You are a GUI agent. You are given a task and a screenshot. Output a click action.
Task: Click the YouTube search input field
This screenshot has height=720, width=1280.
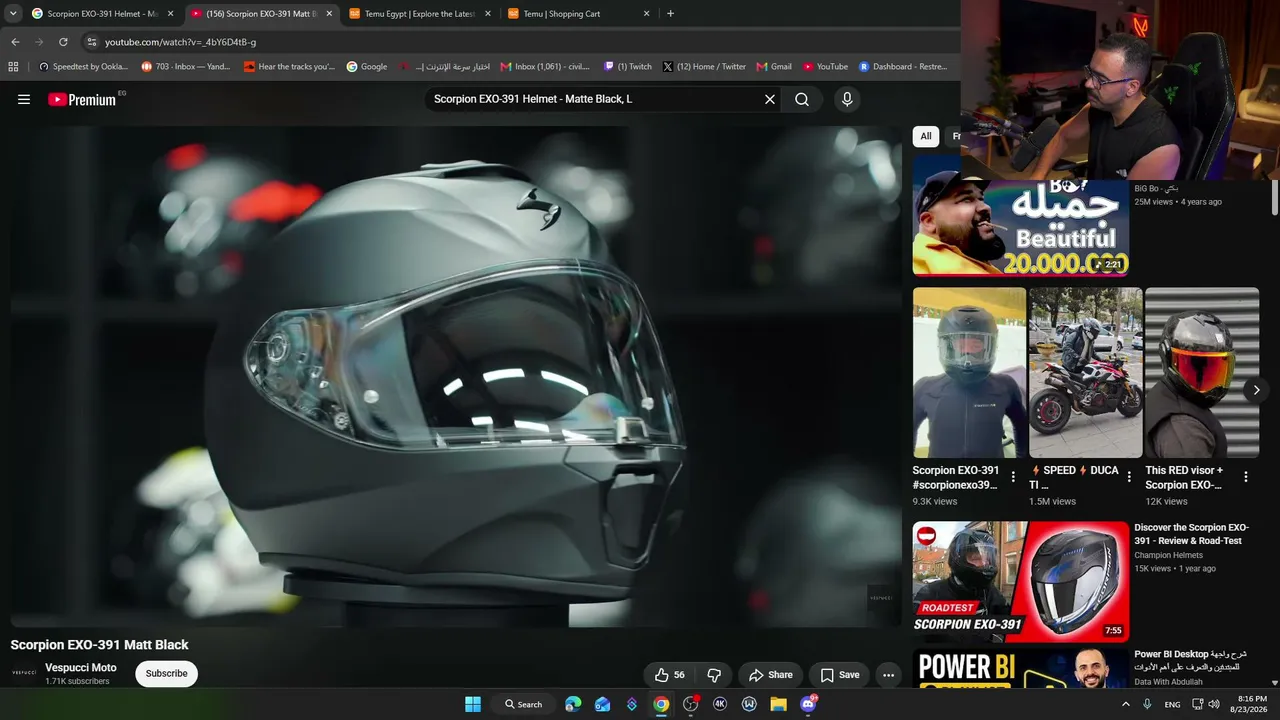click(596, 99)
